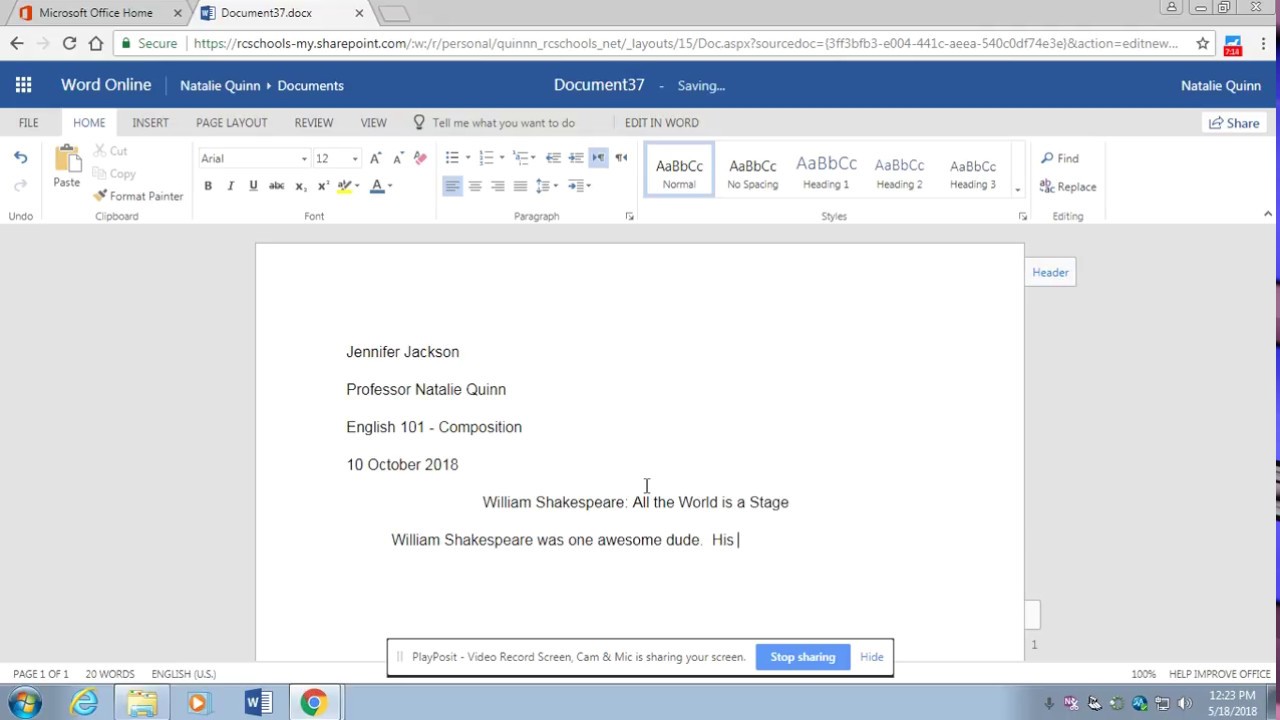Viewport: 1280px width, 720px height.
Task: Click EDIT IN WORD
Action: coord(662,122)
